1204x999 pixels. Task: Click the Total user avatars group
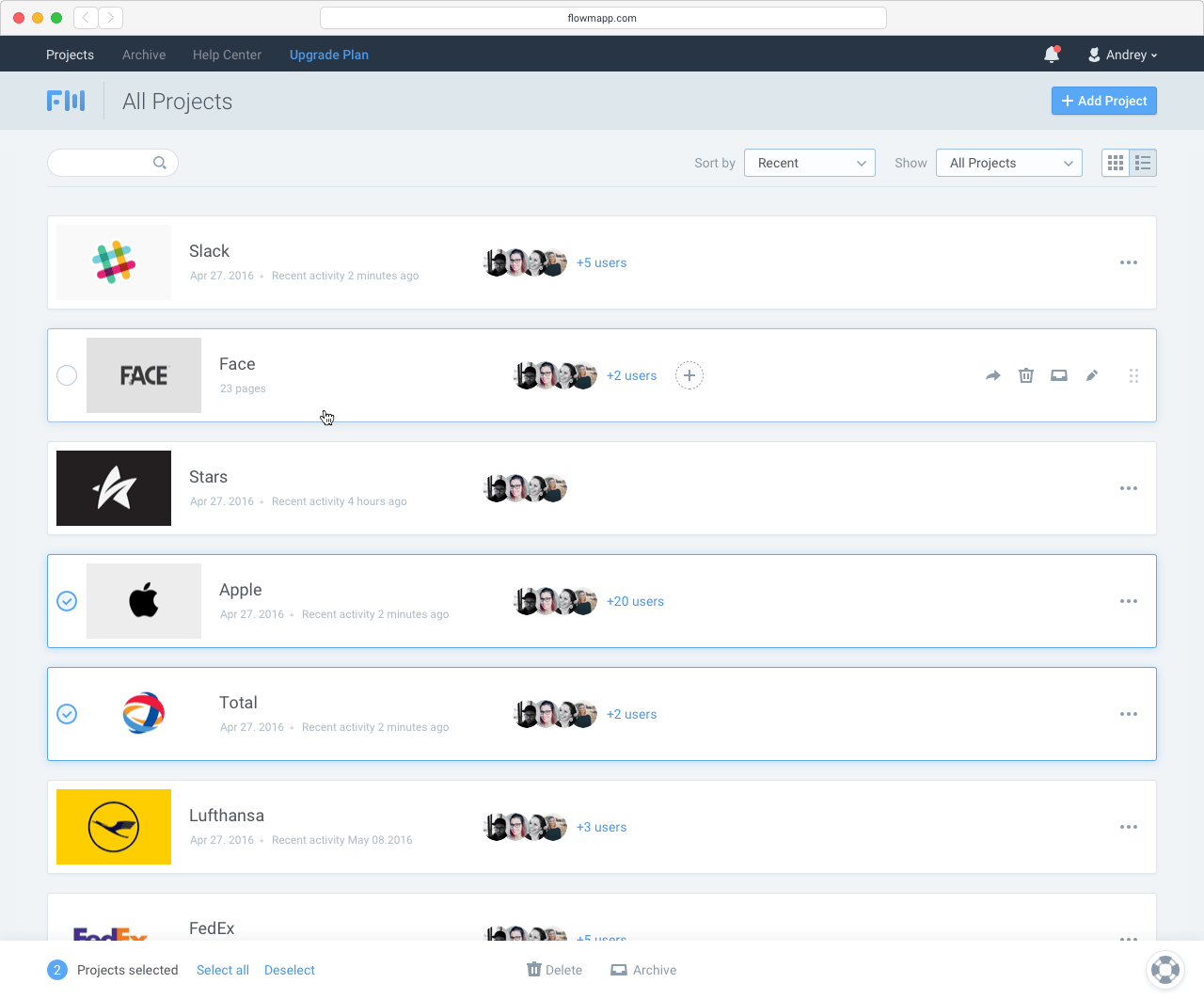point(555,714)
